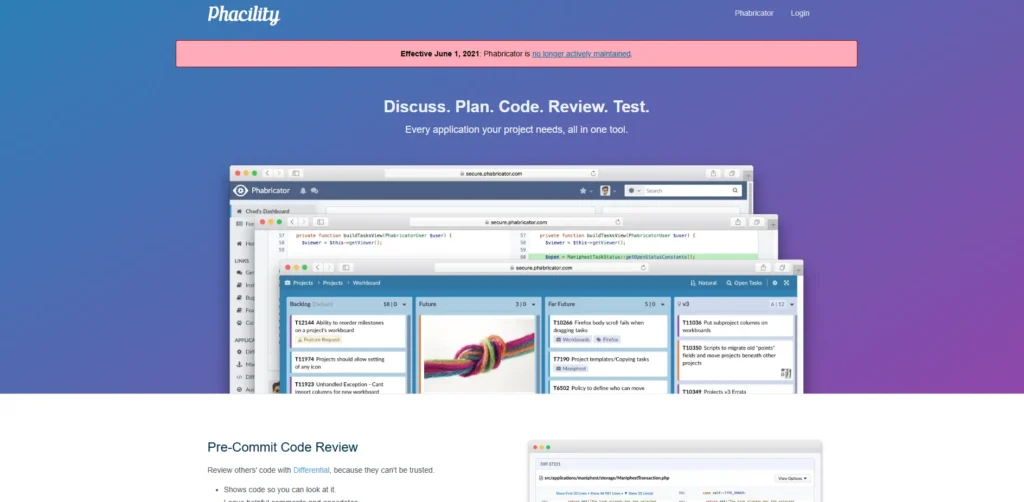This screenshot has height=502, width=1024.
Task: Open the v3 column dropdown arrow
Action: click(x=792, y=304)
